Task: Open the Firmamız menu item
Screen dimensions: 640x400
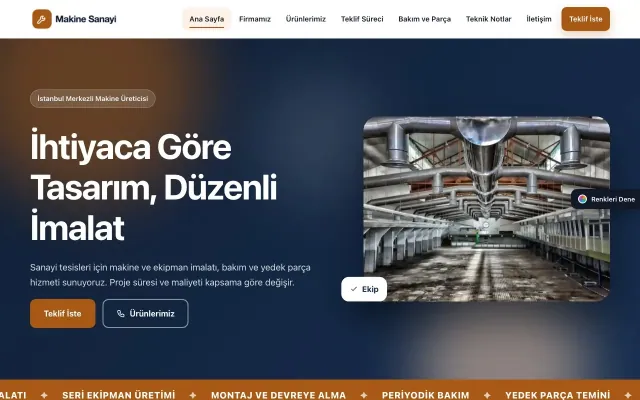Action: coord(255,19)
